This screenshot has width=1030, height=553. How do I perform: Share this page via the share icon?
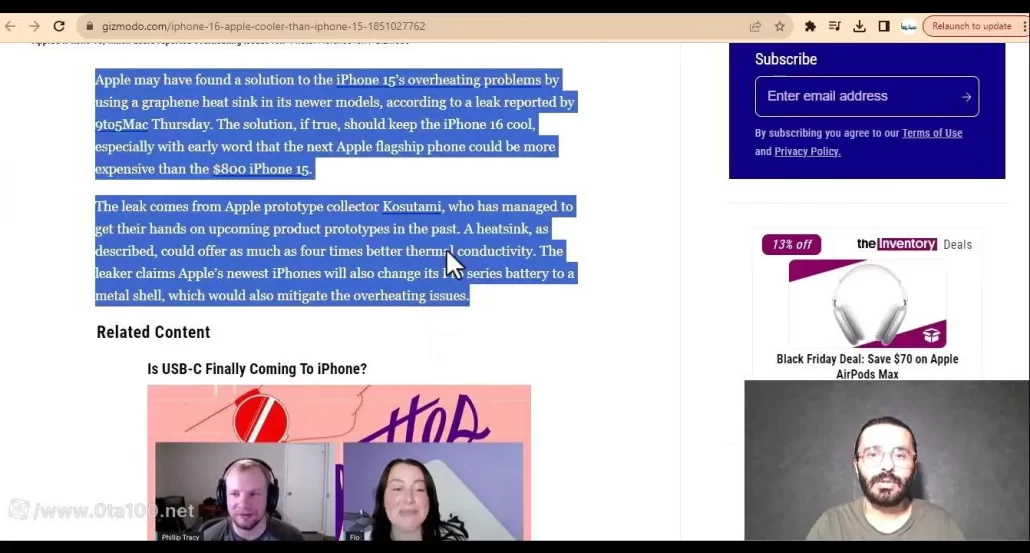pyautogui.click(x=755, y=26)
